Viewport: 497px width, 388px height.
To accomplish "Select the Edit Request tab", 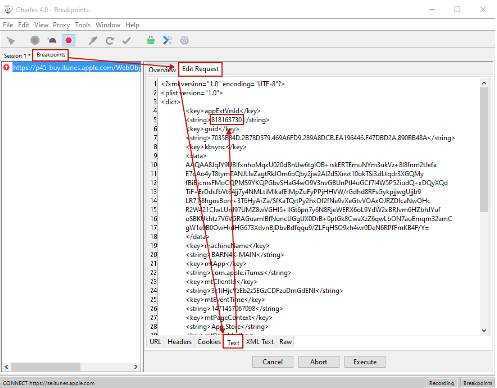I will tap(200, 69).
